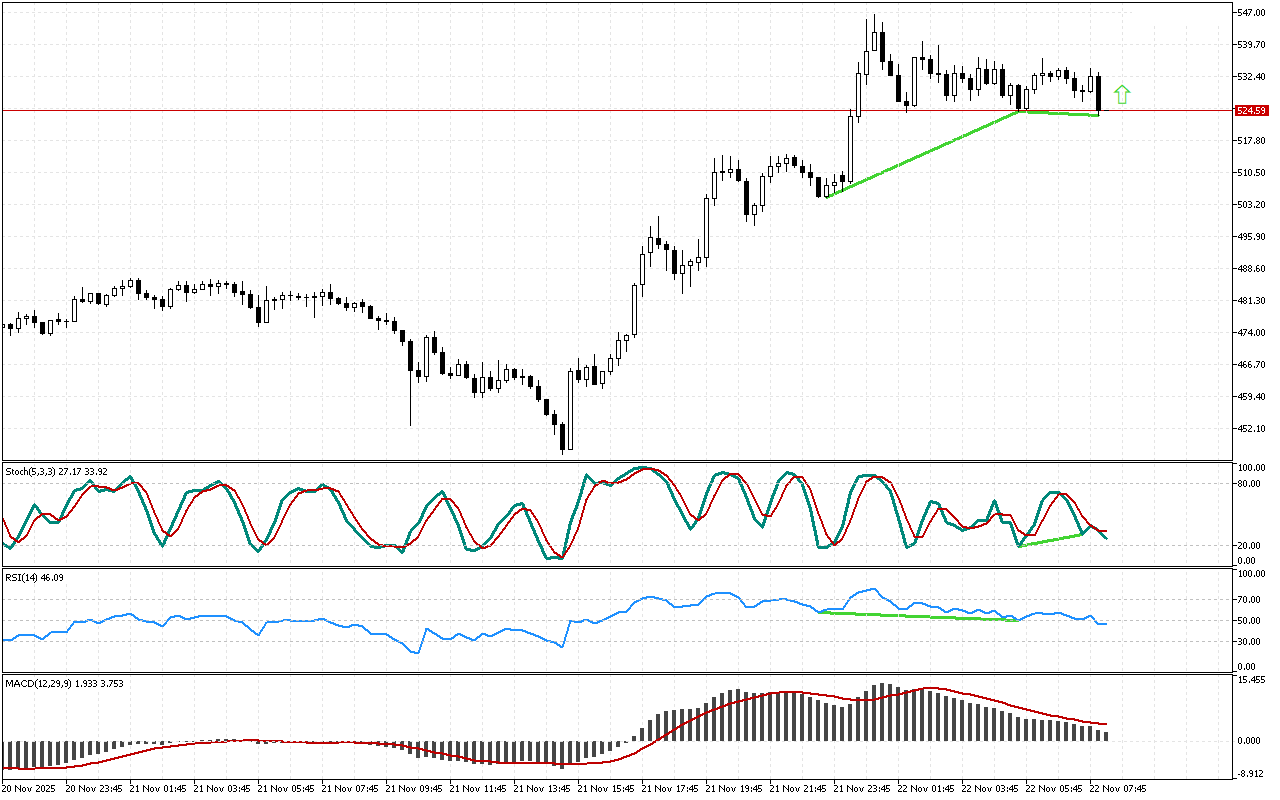
Task: Click the rightmost MACD histogram bar
Action: click(1106, 735)
